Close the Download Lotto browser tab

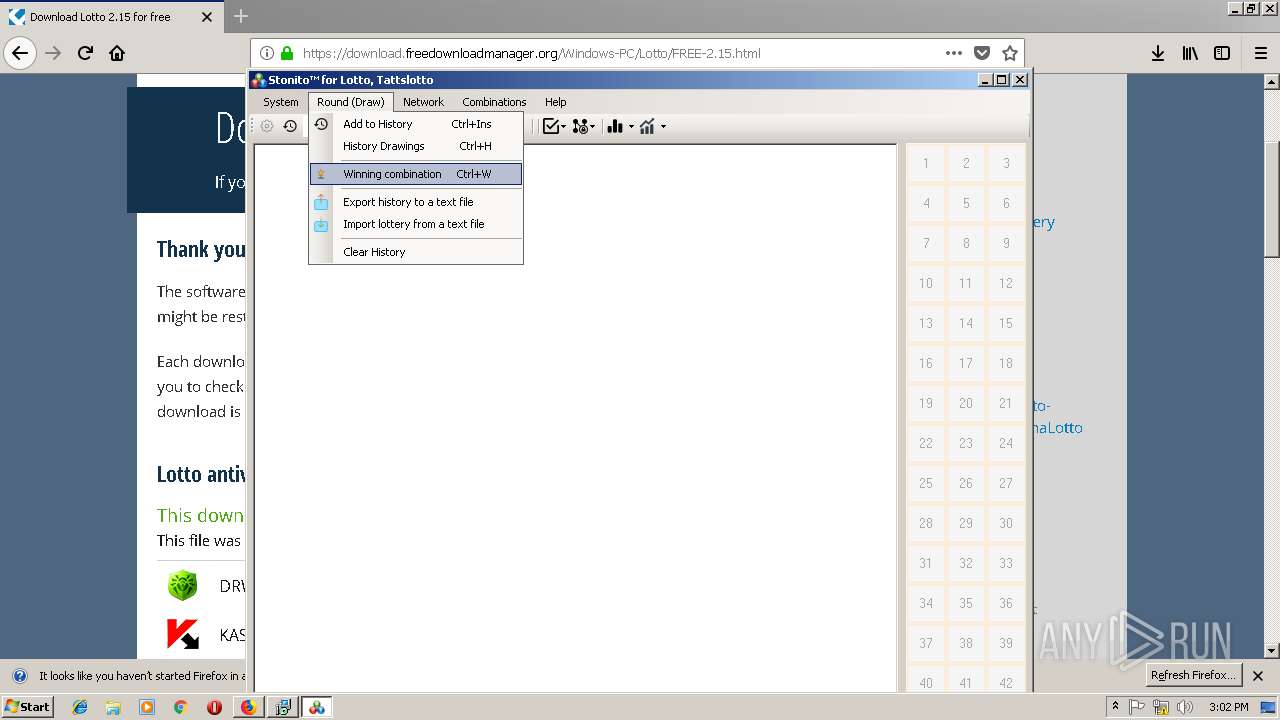(x=207, y=17)
